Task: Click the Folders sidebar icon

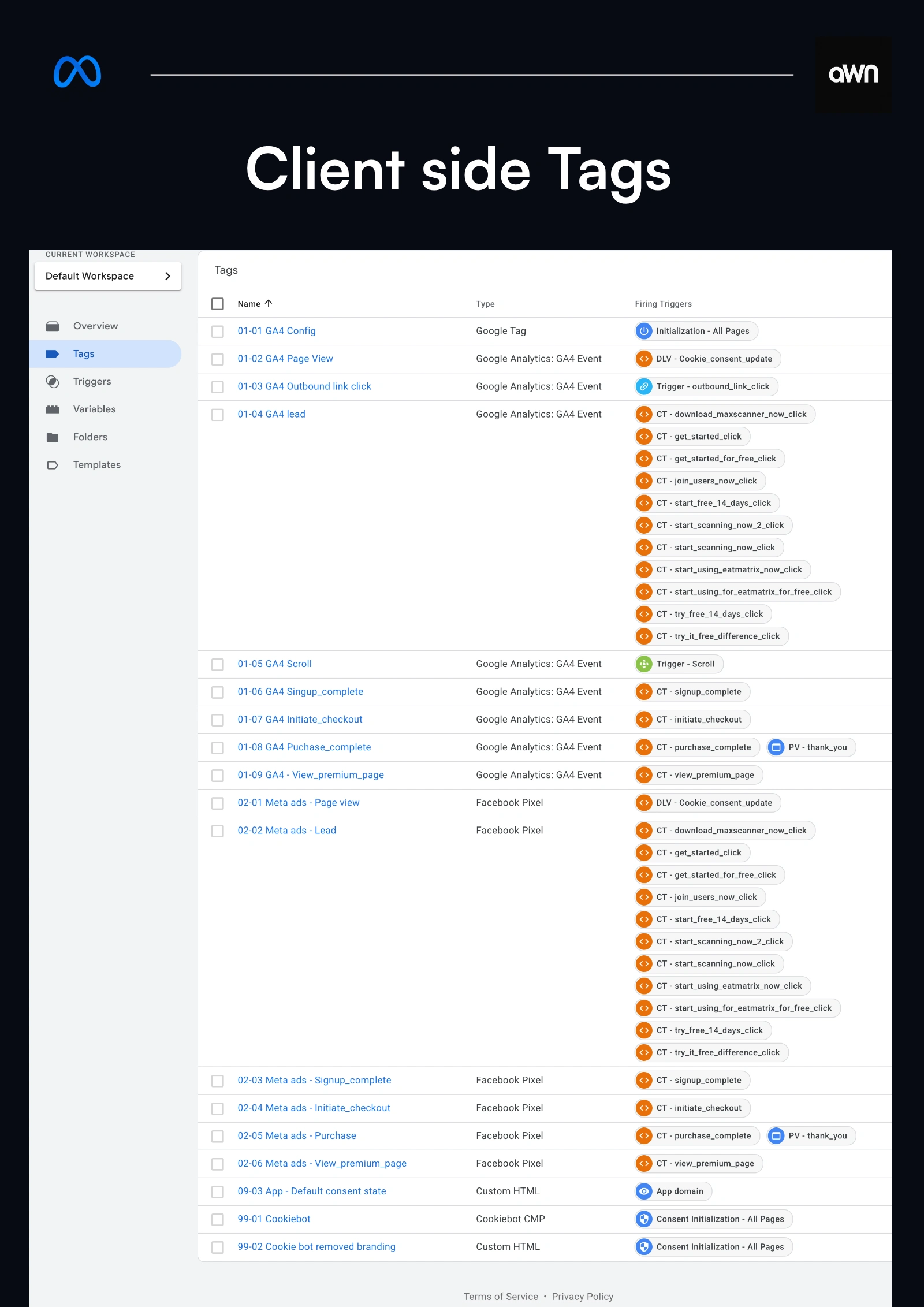Action: click(53, 437)
